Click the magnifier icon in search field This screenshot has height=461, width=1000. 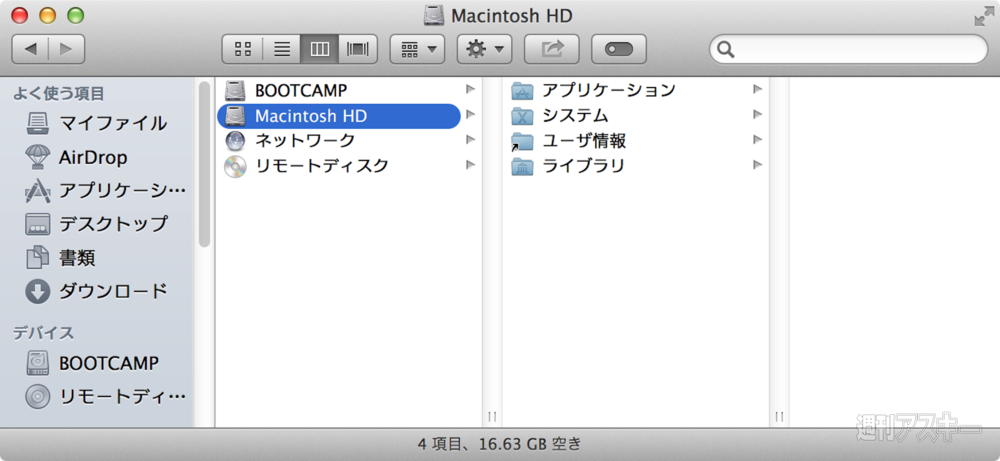726,50
